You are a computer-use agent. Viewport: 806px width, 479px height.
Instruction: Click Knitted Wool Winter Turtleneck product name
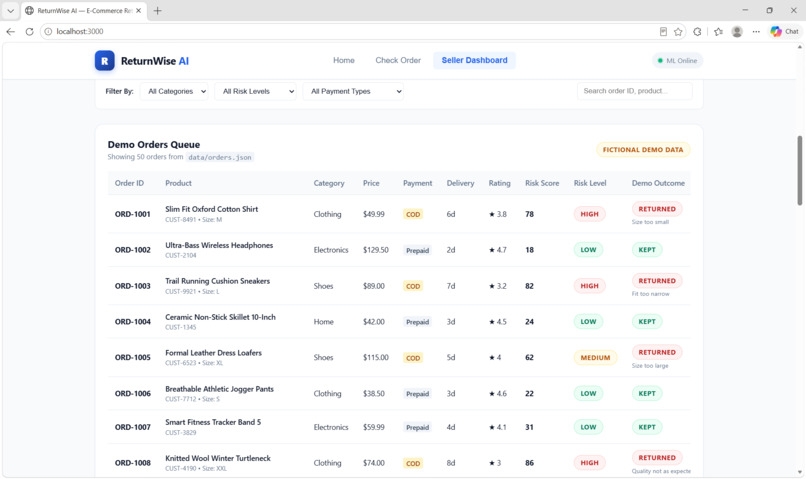point(217,458)
